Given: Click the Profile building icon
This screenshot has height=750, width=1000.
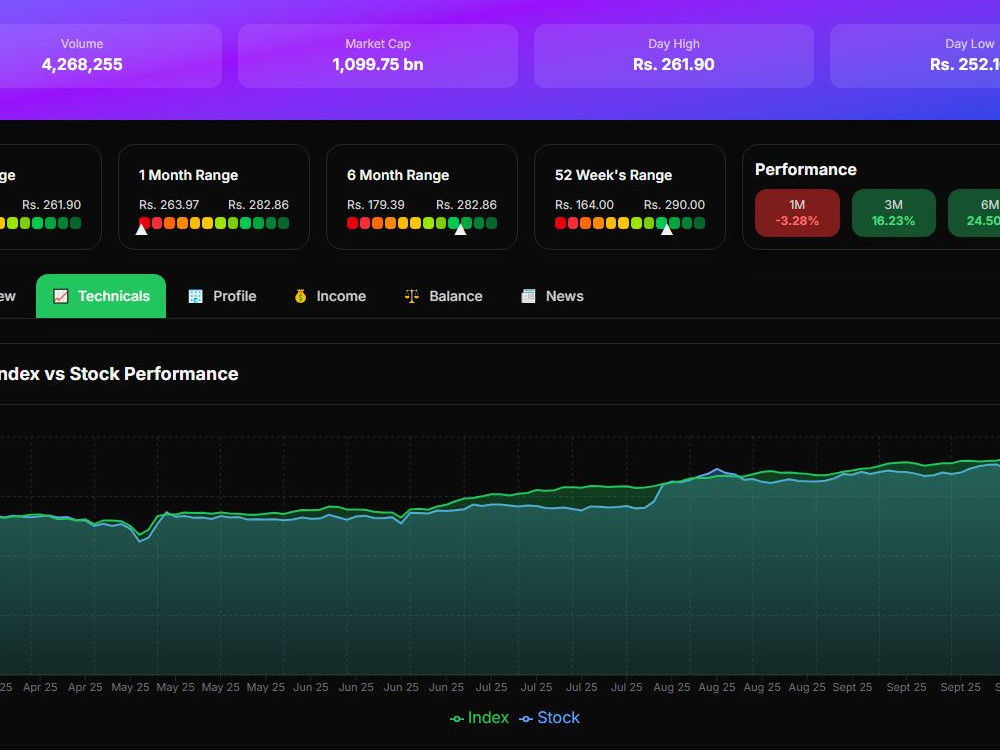Looking at the screenshot, I should [195, 296].
